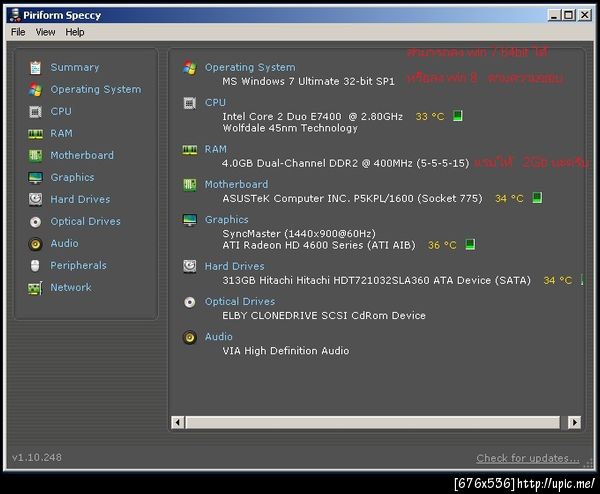Click 'ASUSTeK Computer INC. P5KPL/1600' text
The image size is (600, 494).
pyautogui.click(x=318, y=199)
